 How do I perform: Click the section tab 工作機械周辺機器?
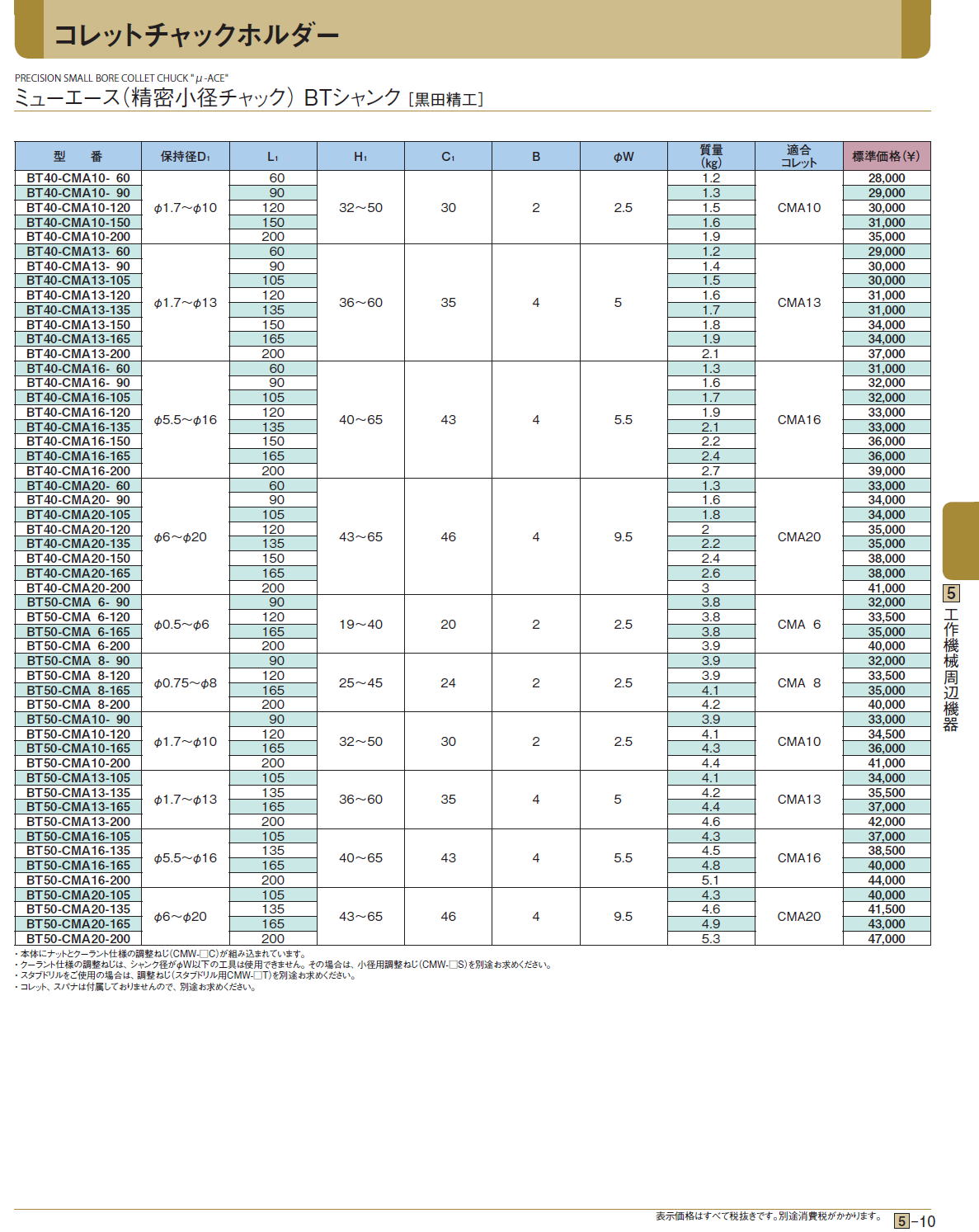[951, 669]
